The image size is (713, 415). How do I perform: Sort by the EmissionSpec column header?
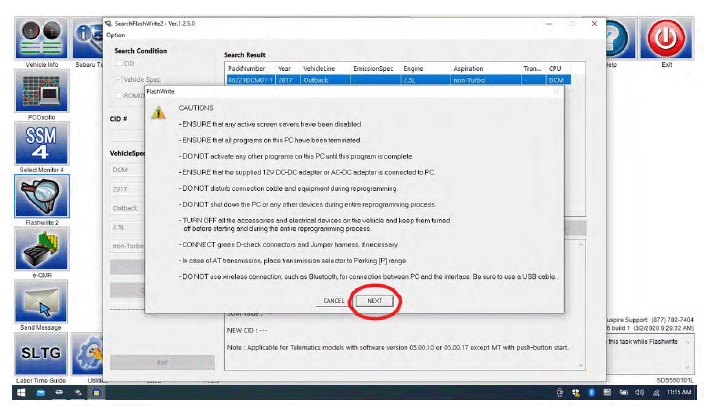[x=376, y=69]
